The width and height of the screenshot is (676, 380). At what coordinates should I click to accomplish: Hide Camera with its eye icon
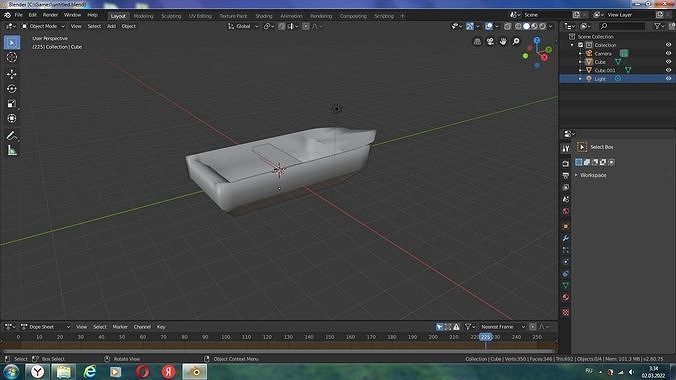point(668,53)
